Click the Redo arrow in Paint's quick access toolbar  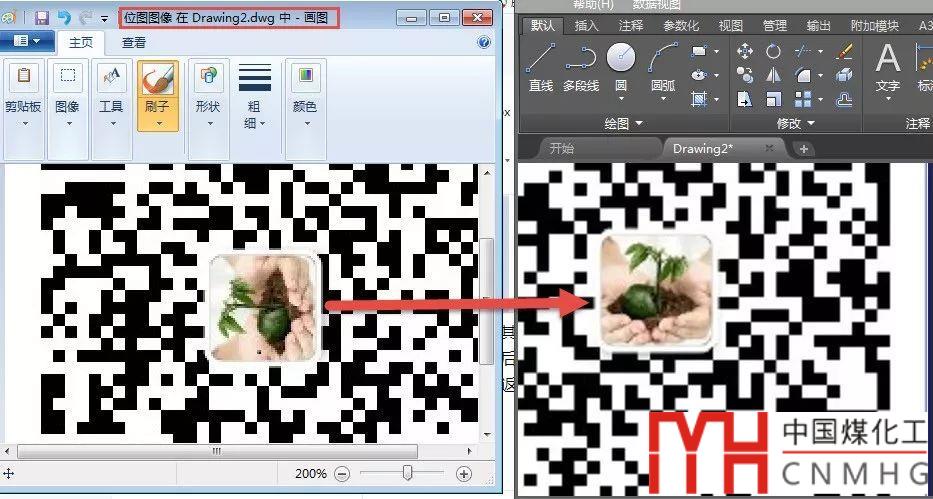click(x=86, y=17)
